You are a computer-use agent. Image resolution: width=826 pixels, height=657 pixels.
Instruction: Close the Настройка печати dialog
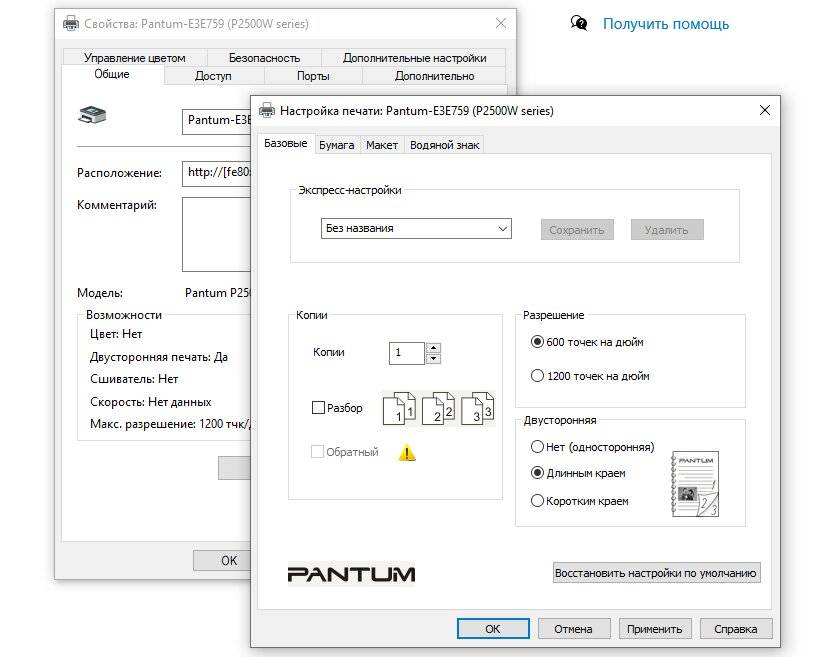765,110
